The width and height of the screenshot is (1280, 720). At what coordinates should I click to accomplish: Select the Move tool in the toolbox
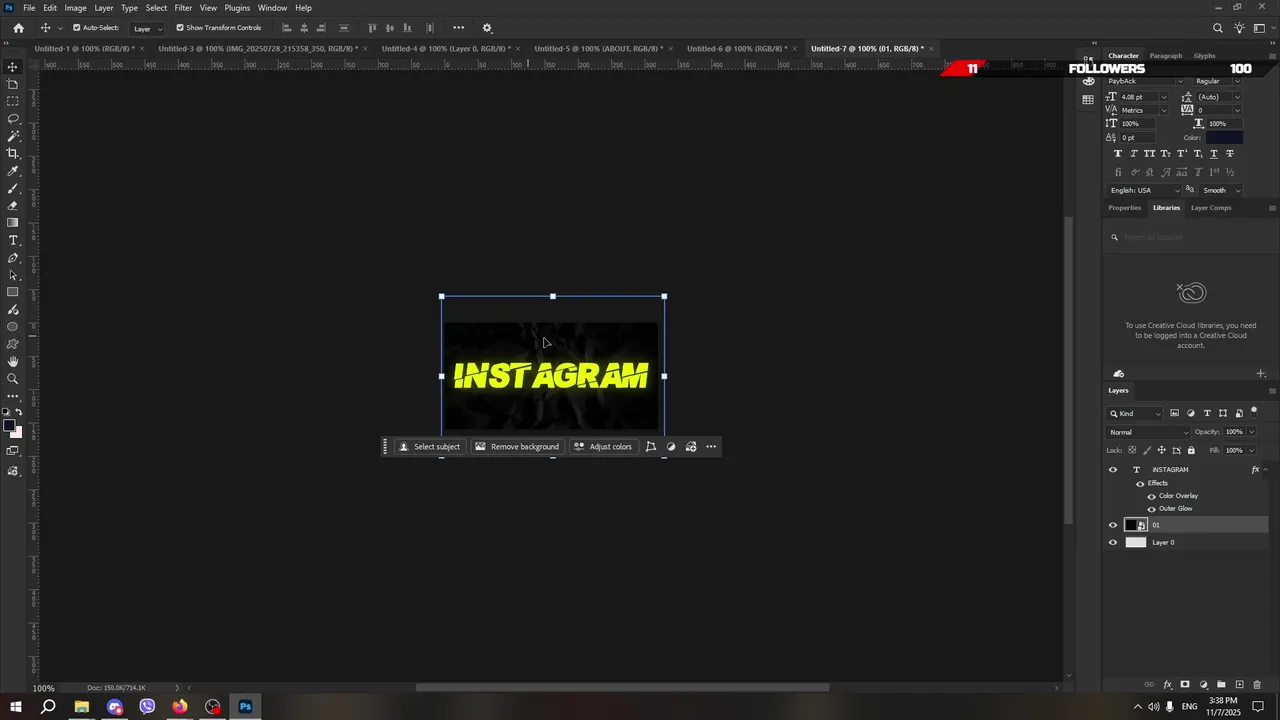coord(13,67)
